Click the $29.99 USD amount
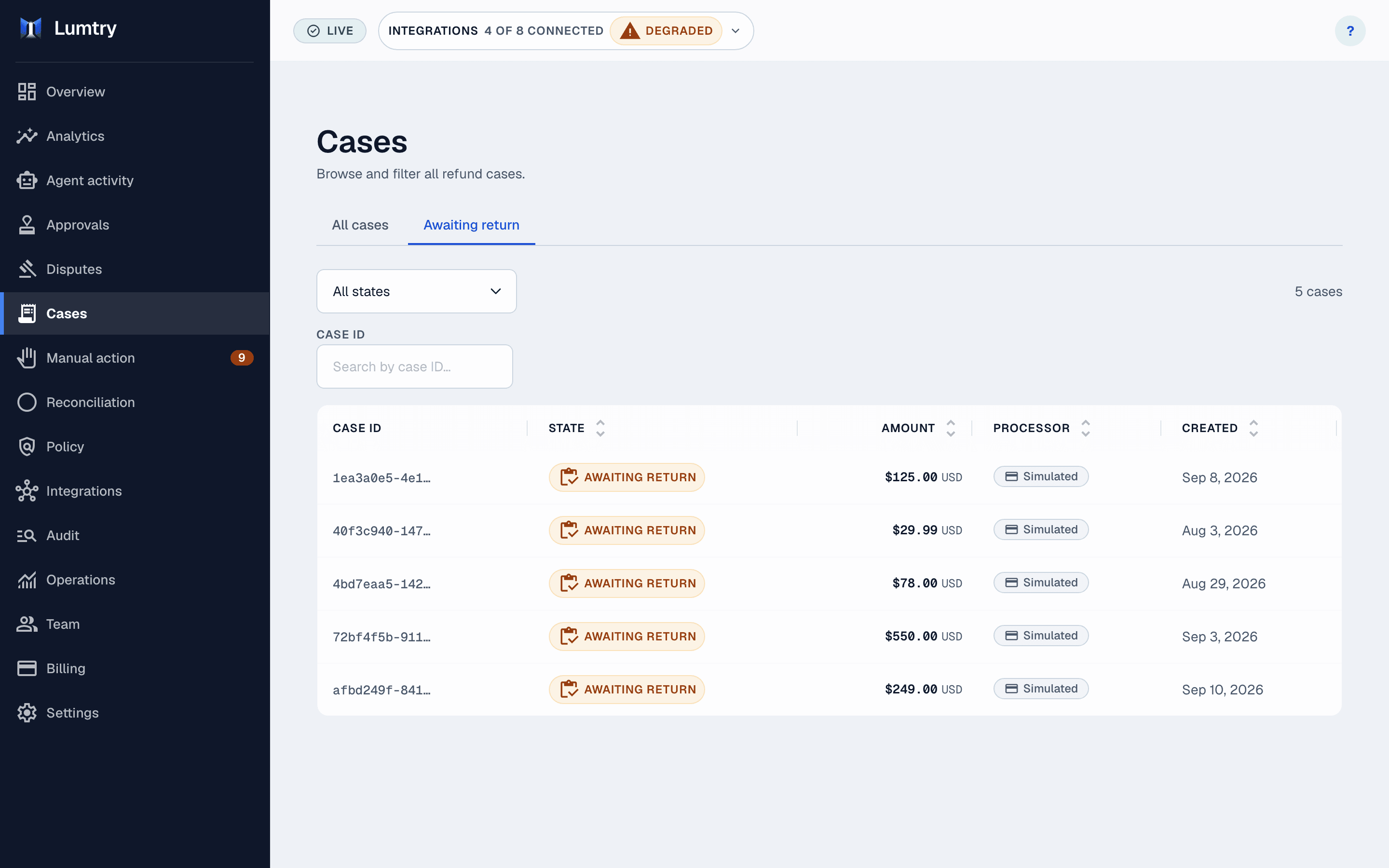This screenshot has width=1389, height=868. (x=927, y=530)
